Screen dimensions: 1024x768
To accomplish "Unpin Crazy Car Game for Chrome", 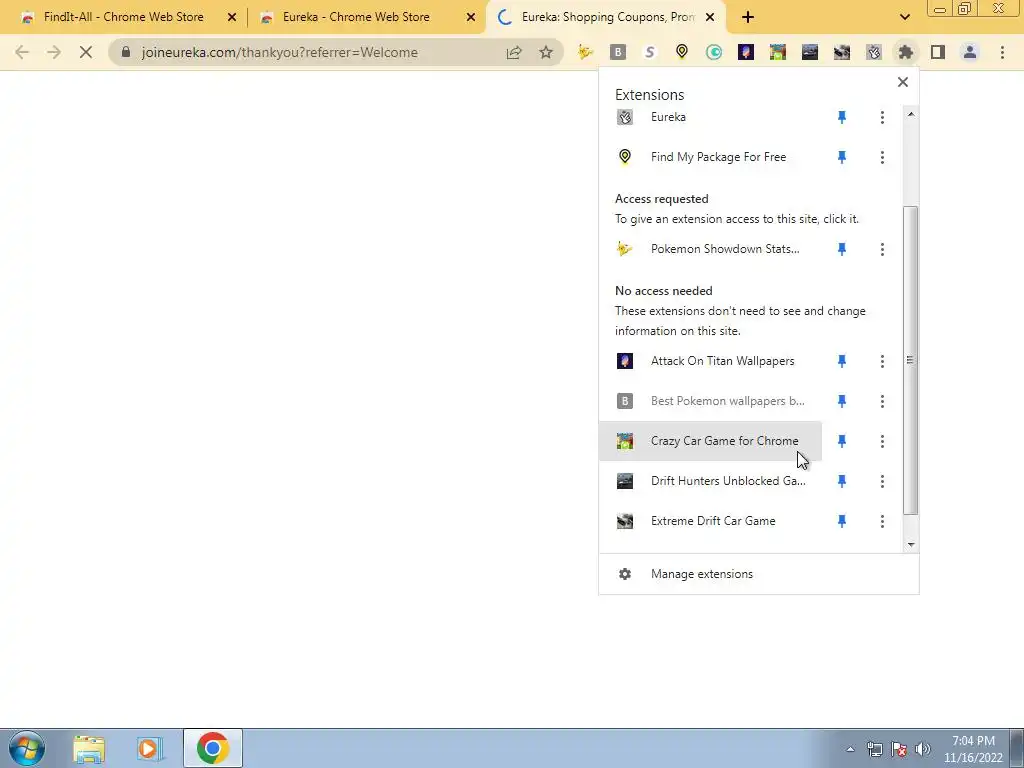I will pos(842,441).
